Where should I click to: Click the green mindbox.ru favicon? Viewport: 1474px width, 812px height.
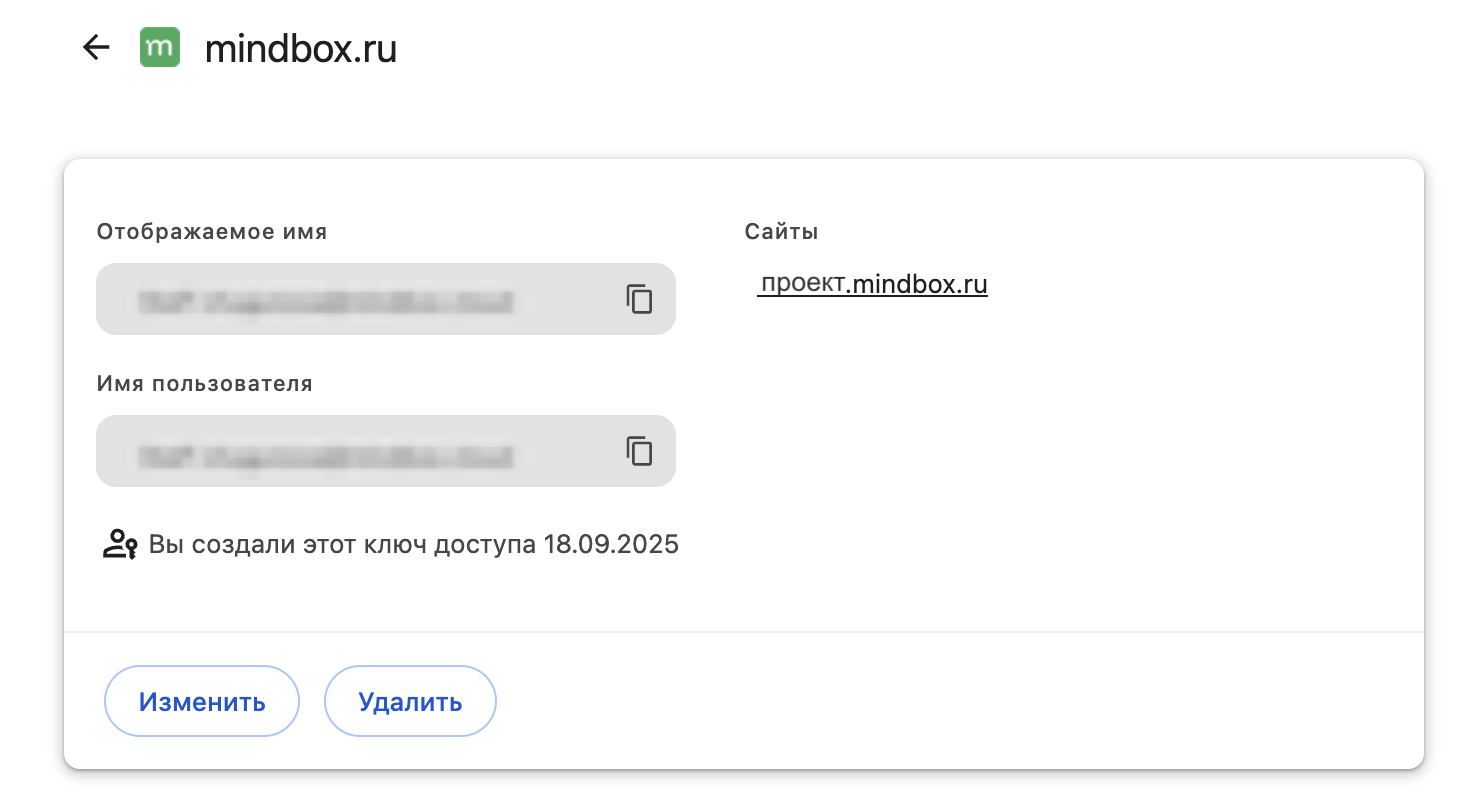(158, 47)
